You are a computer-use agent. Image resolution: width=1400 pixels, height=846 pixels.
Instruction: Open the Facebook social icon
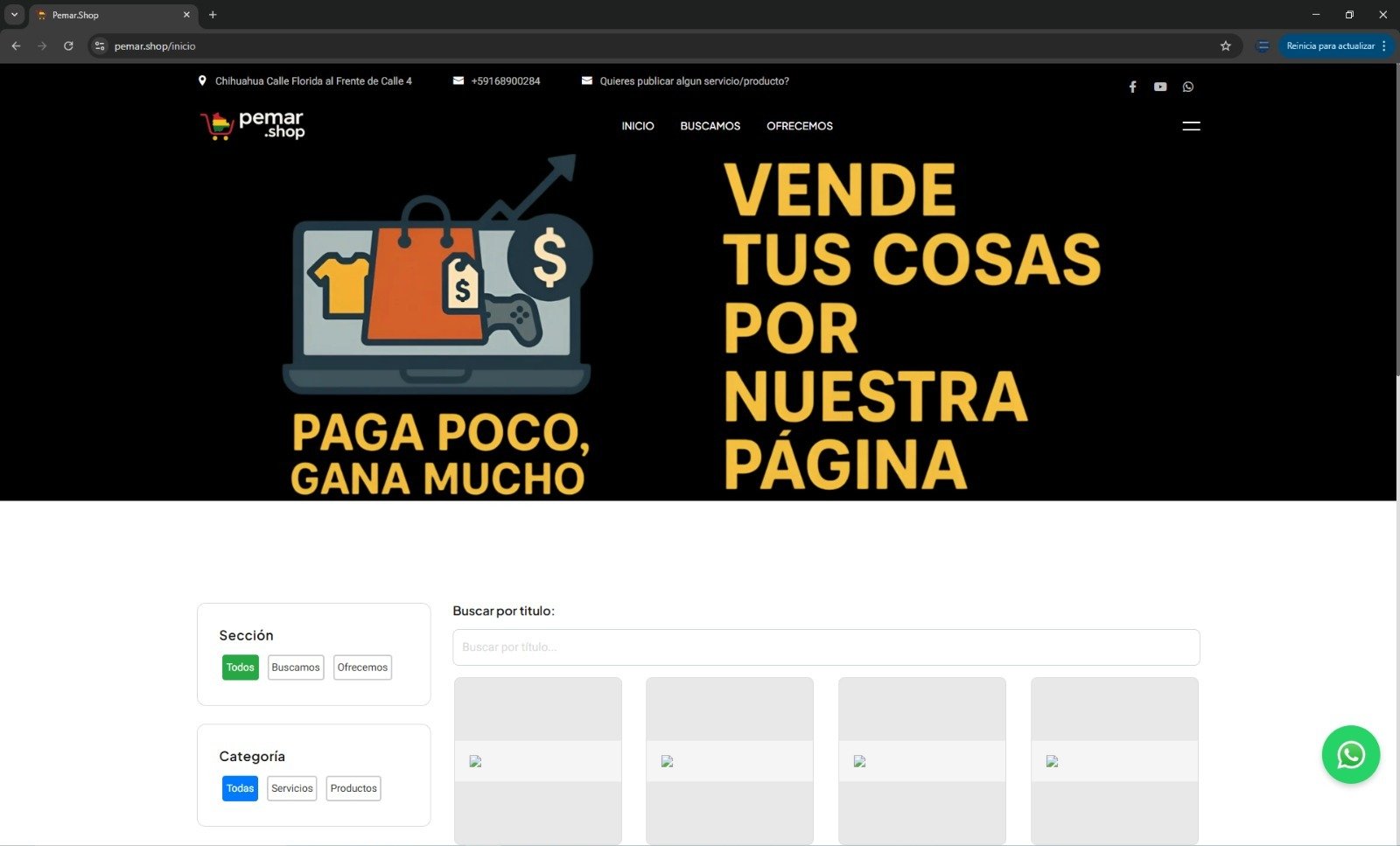(x=1132, y=87)
